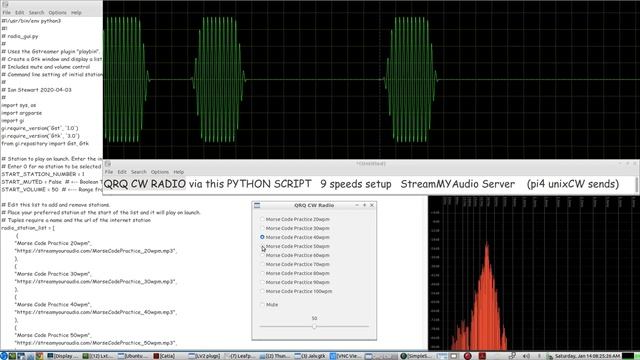The image size is (640, 360).
Task: Click the 'import argparse' code line
Action: click(22, 113)
